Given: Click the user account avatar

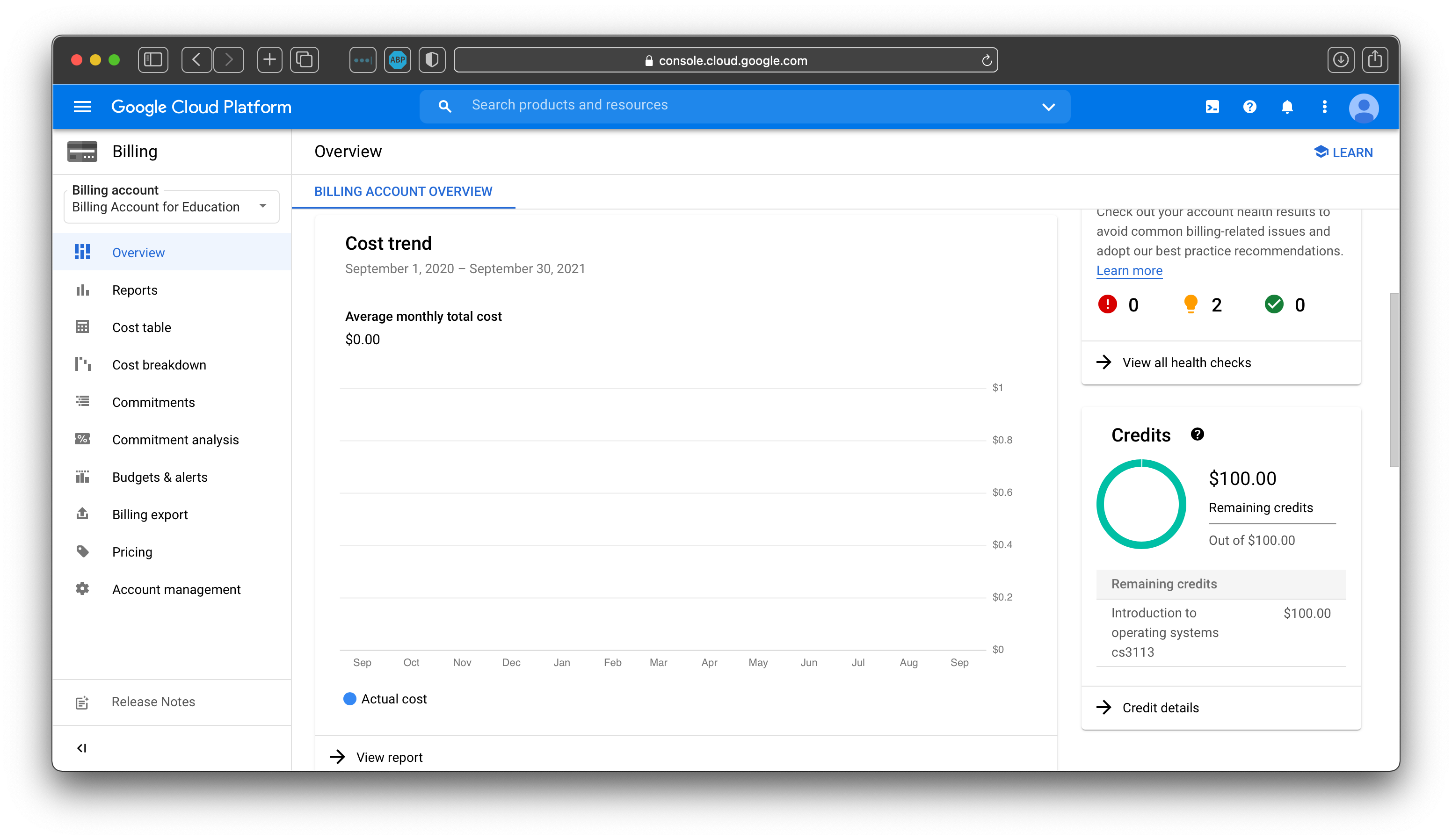Looking at the screenshot, I should tap(1363, 108).
